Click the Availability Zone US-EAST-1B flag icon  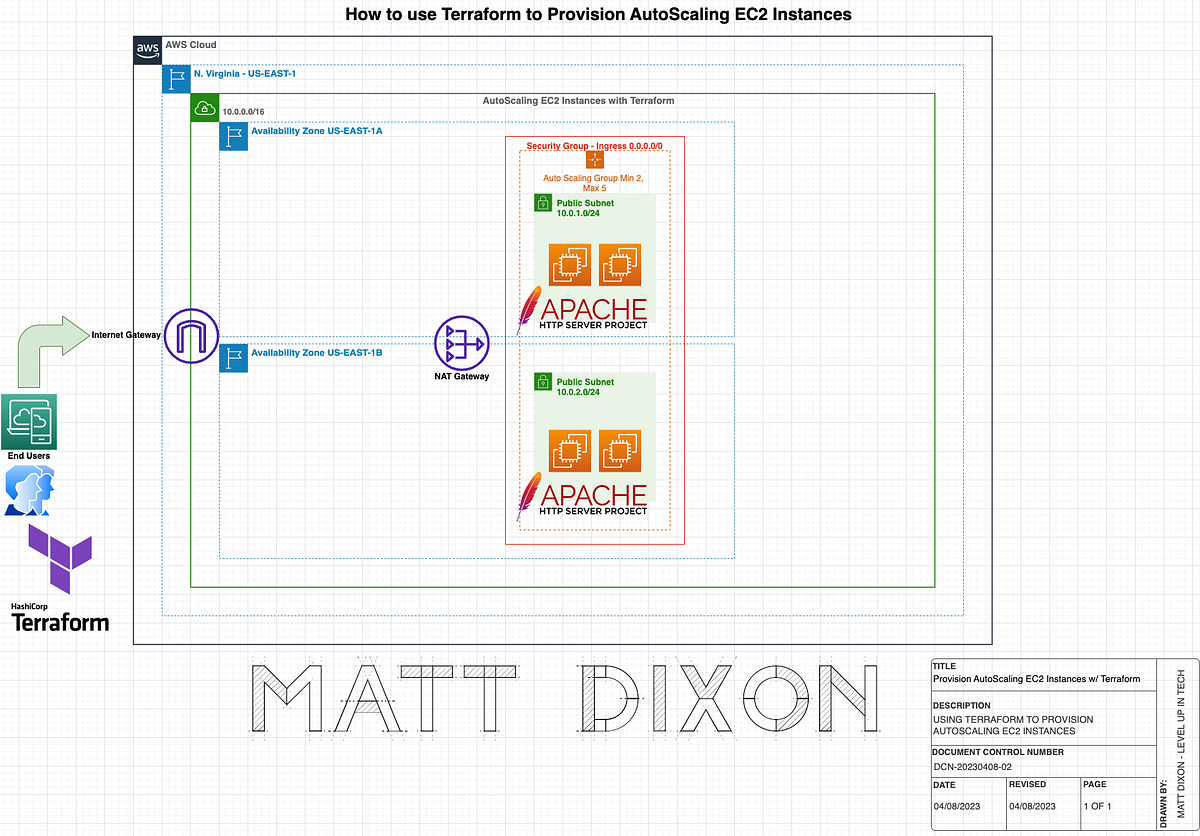point(233,358)
